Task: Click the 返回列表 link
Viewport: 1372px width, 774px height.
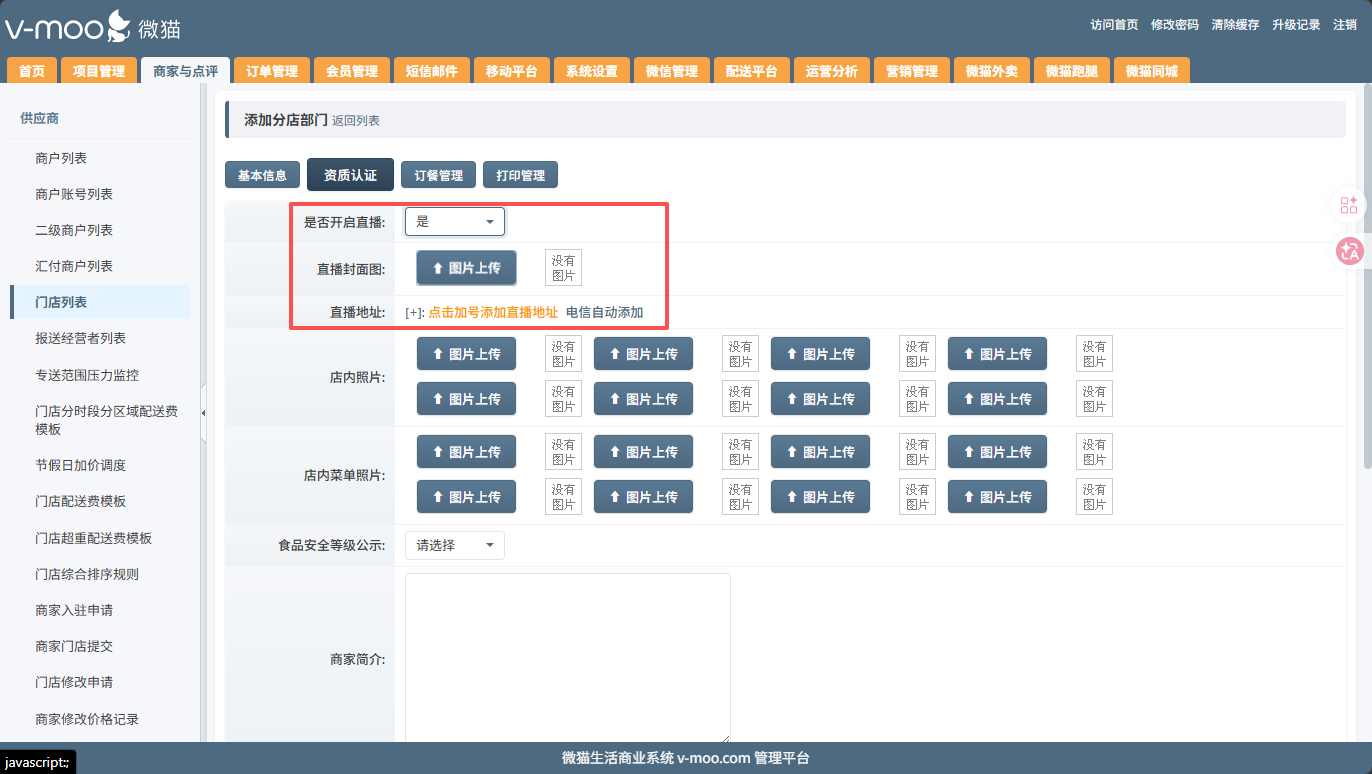Action: (356, 121)
